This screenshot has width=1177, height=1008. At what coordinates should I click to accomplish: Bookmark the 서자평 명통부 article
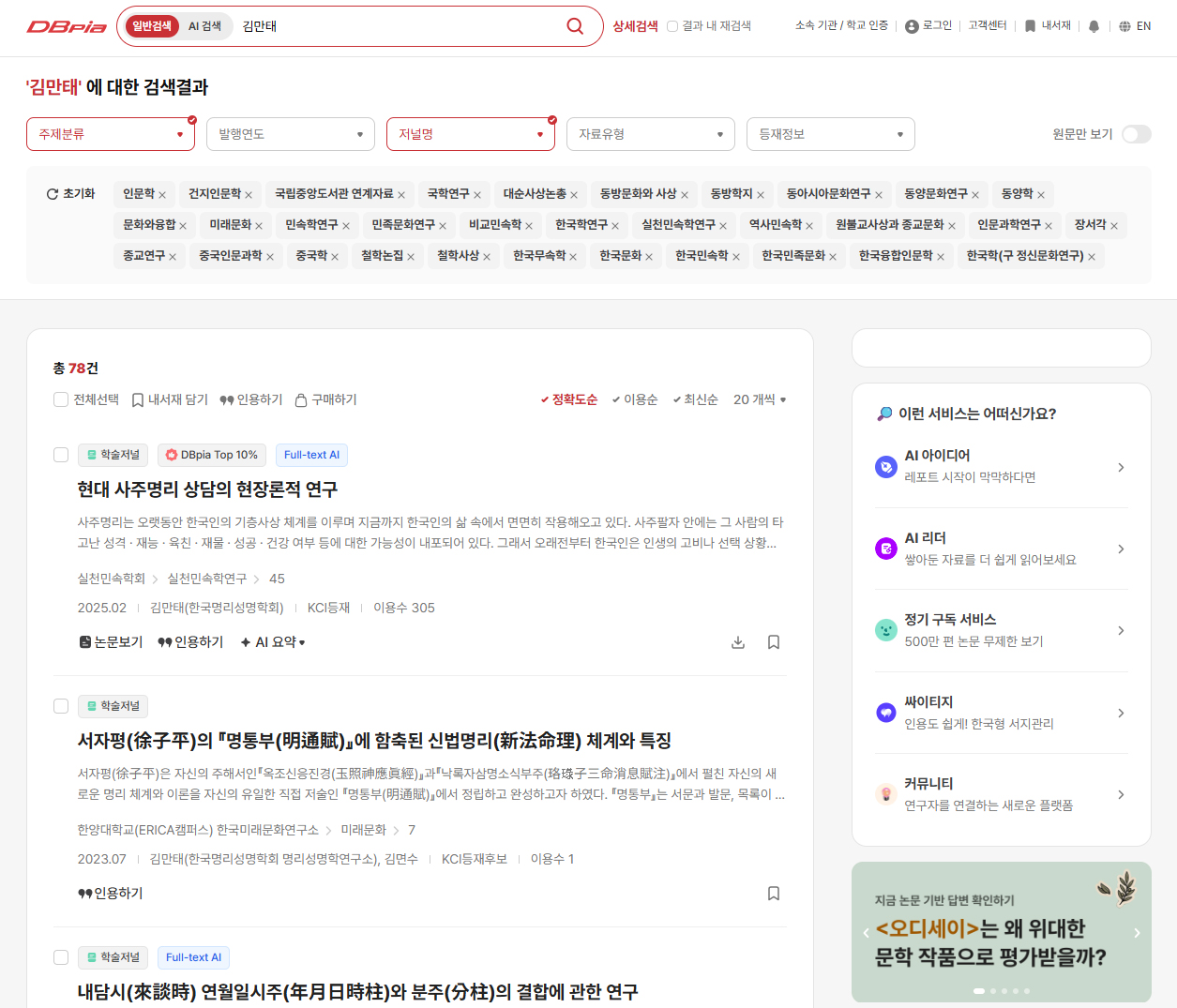[774, 894]
